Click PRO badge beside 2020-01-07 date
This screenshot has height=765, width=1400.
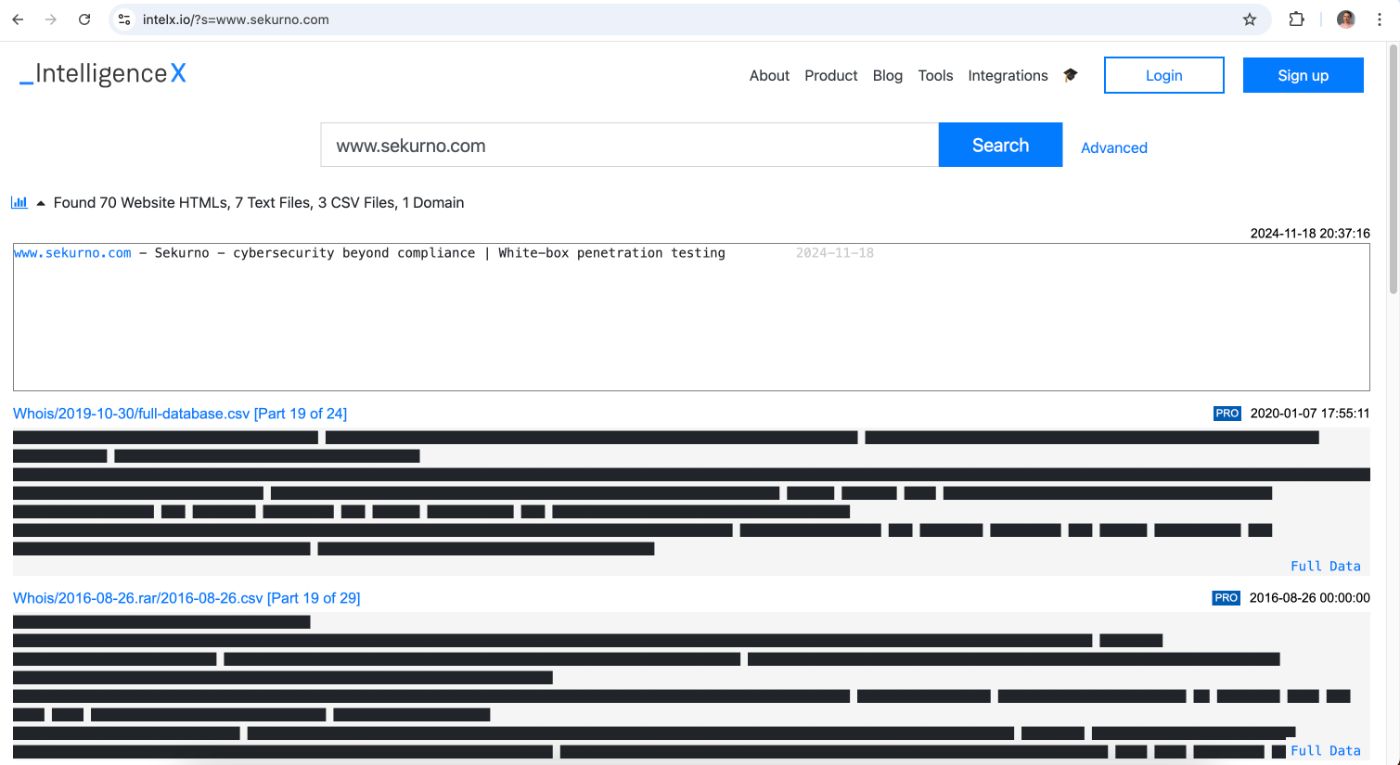[x=1227, y=413]
